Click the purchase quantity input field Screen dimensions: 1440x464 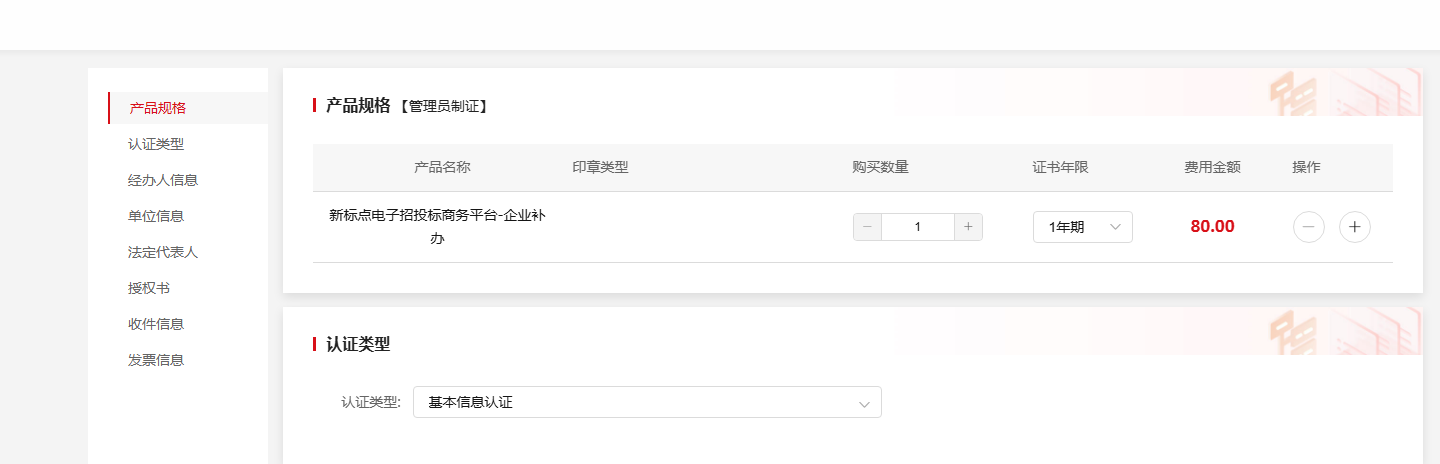point(917,227)
